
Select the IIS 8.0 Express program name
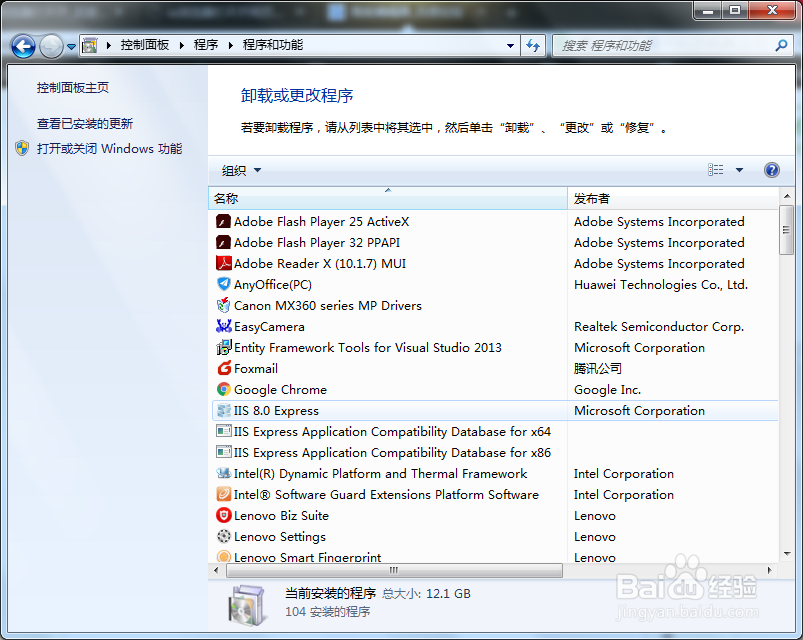point(276,411)
